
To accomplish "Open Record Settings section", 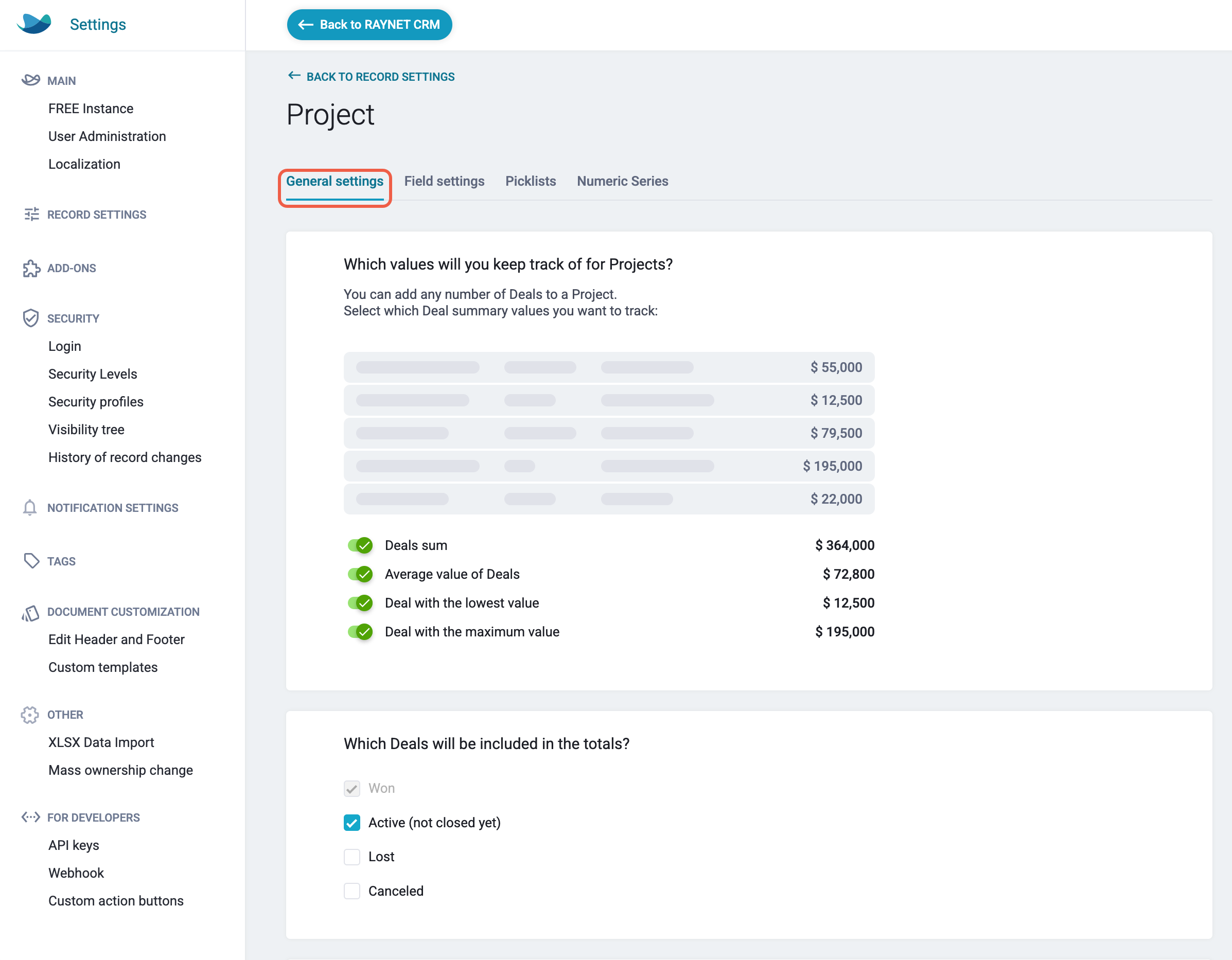I will pyautogui.click(x=96, y=215).
